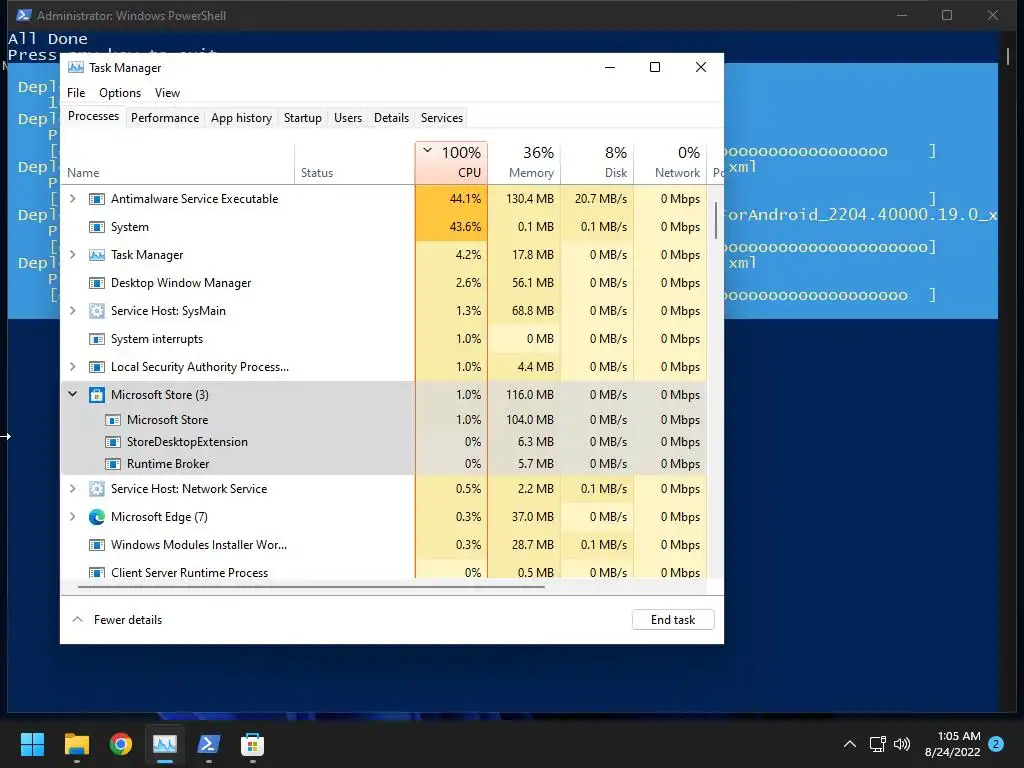This screenshot has height=768, width=1024.
Task: Click the Client Server Runtime Process icon
Action: [x=97, y=573]
